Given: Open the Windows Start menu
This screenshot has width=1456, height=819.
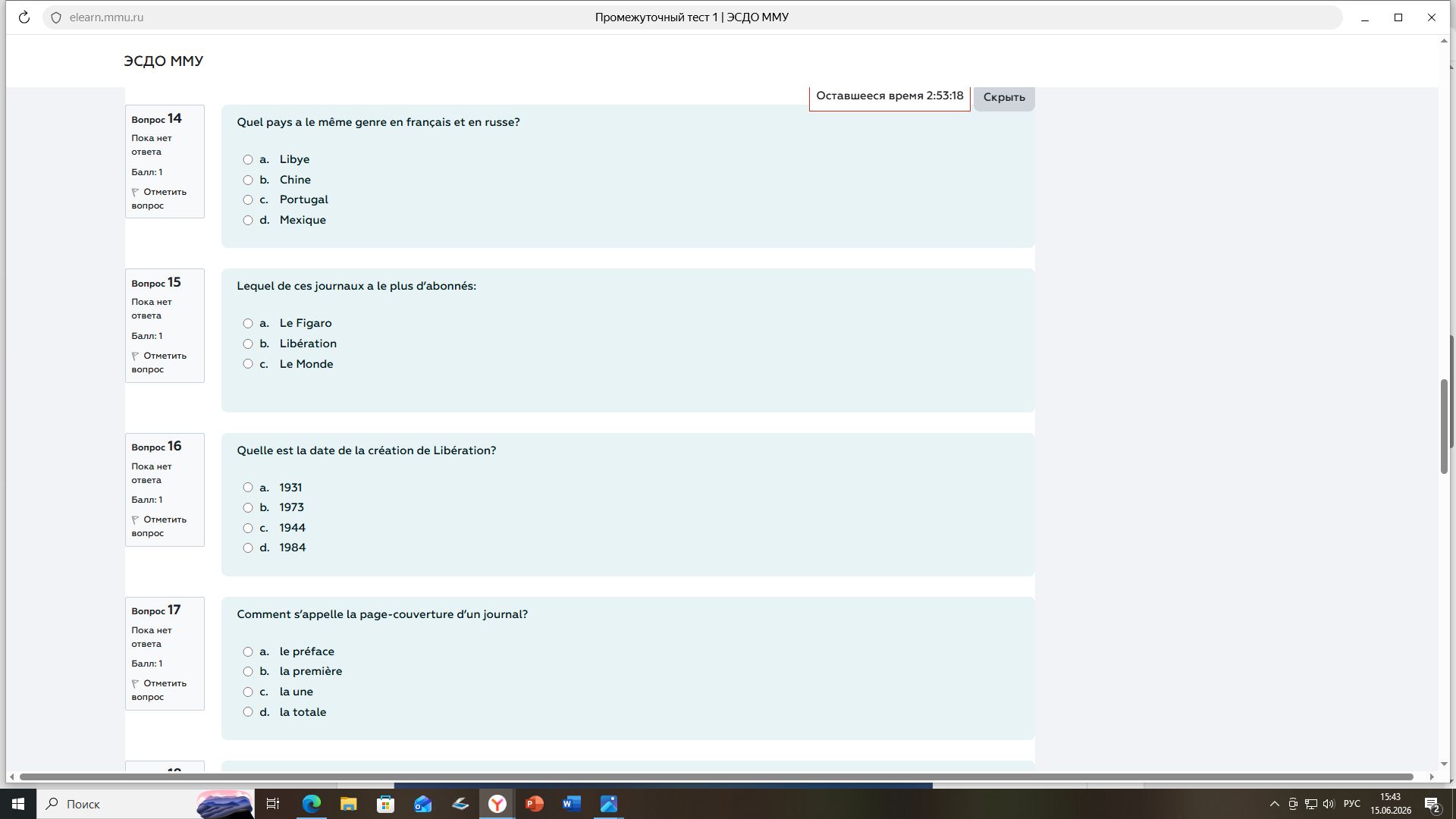Looking at the screenshot, I should click(18, 804).
